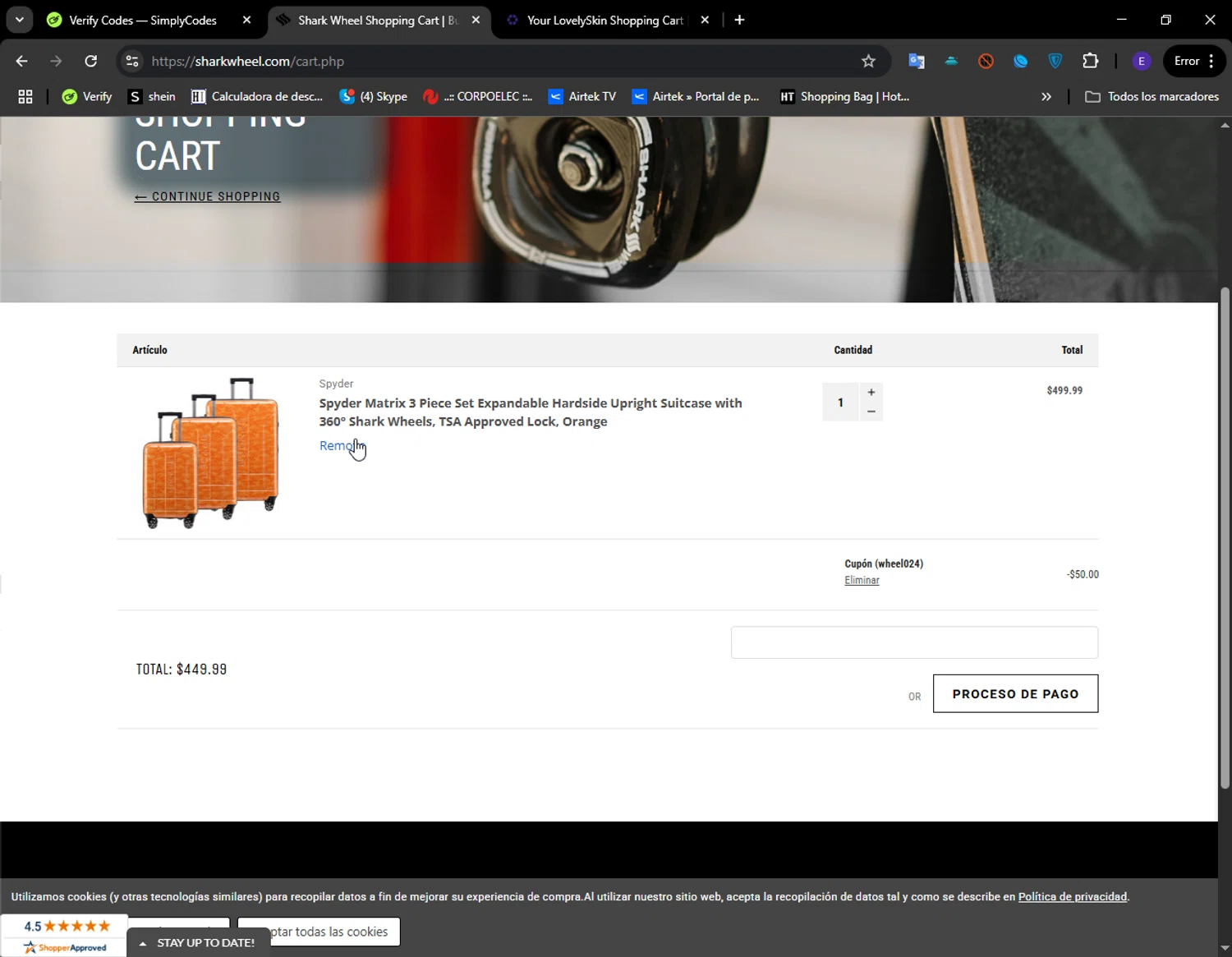This screenshot has height=957, width=1232.
Task: Open site information icon in address bar
Action: click(132, 61)
